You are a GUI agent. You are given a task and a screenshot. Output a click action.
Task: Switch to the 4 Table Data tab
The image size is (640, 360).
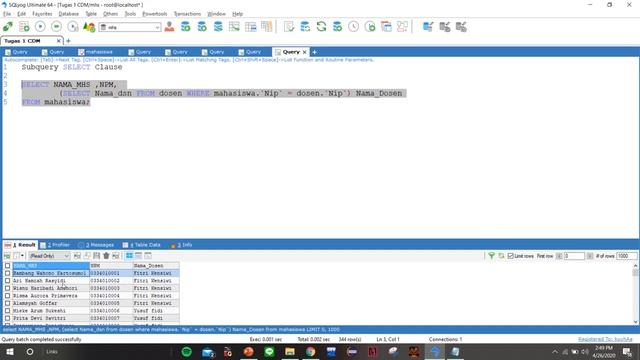[x=142, y=245]
